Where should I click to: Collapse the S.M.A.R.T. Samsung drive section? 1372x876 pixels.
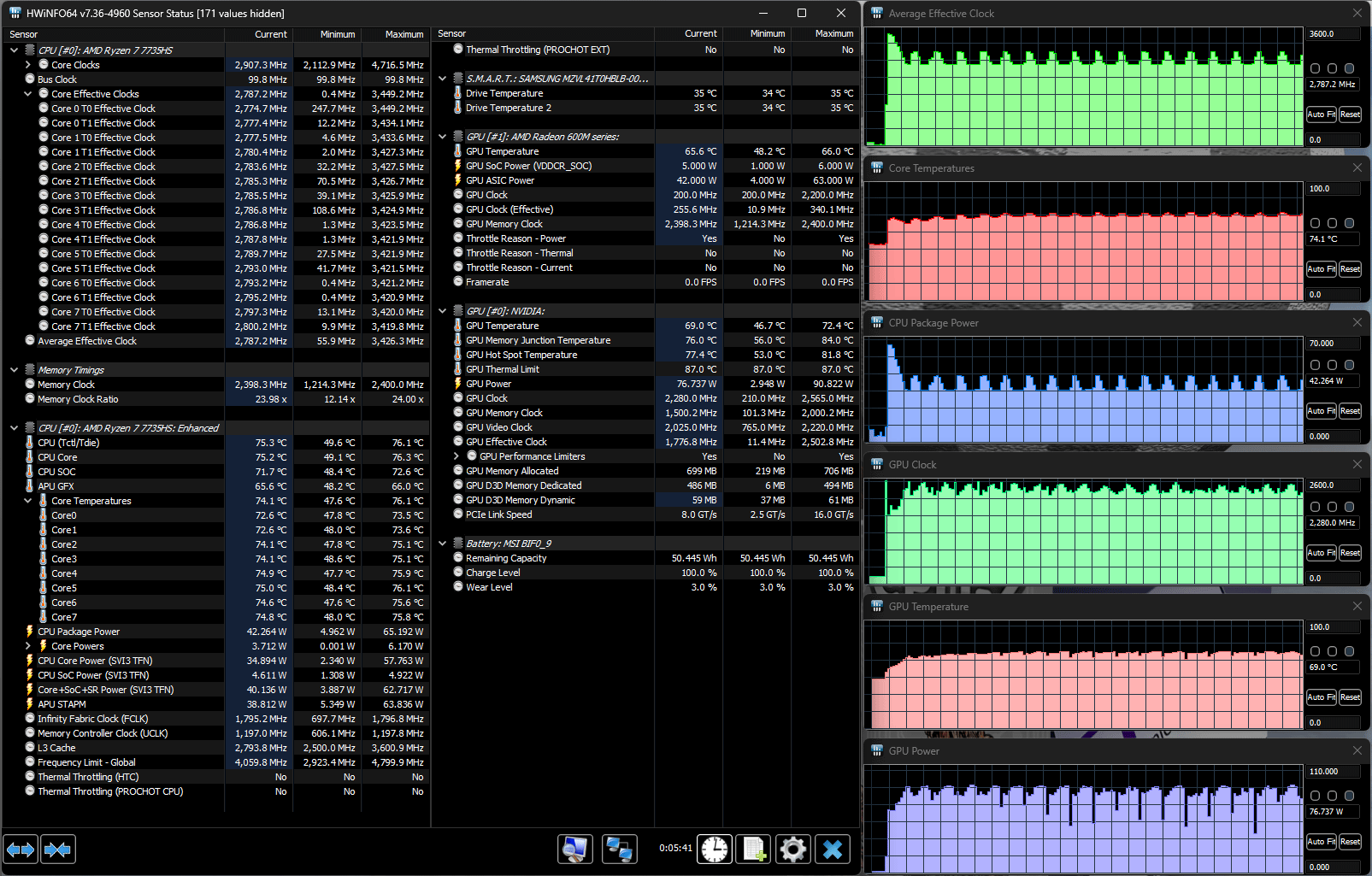tap(442, 79)
